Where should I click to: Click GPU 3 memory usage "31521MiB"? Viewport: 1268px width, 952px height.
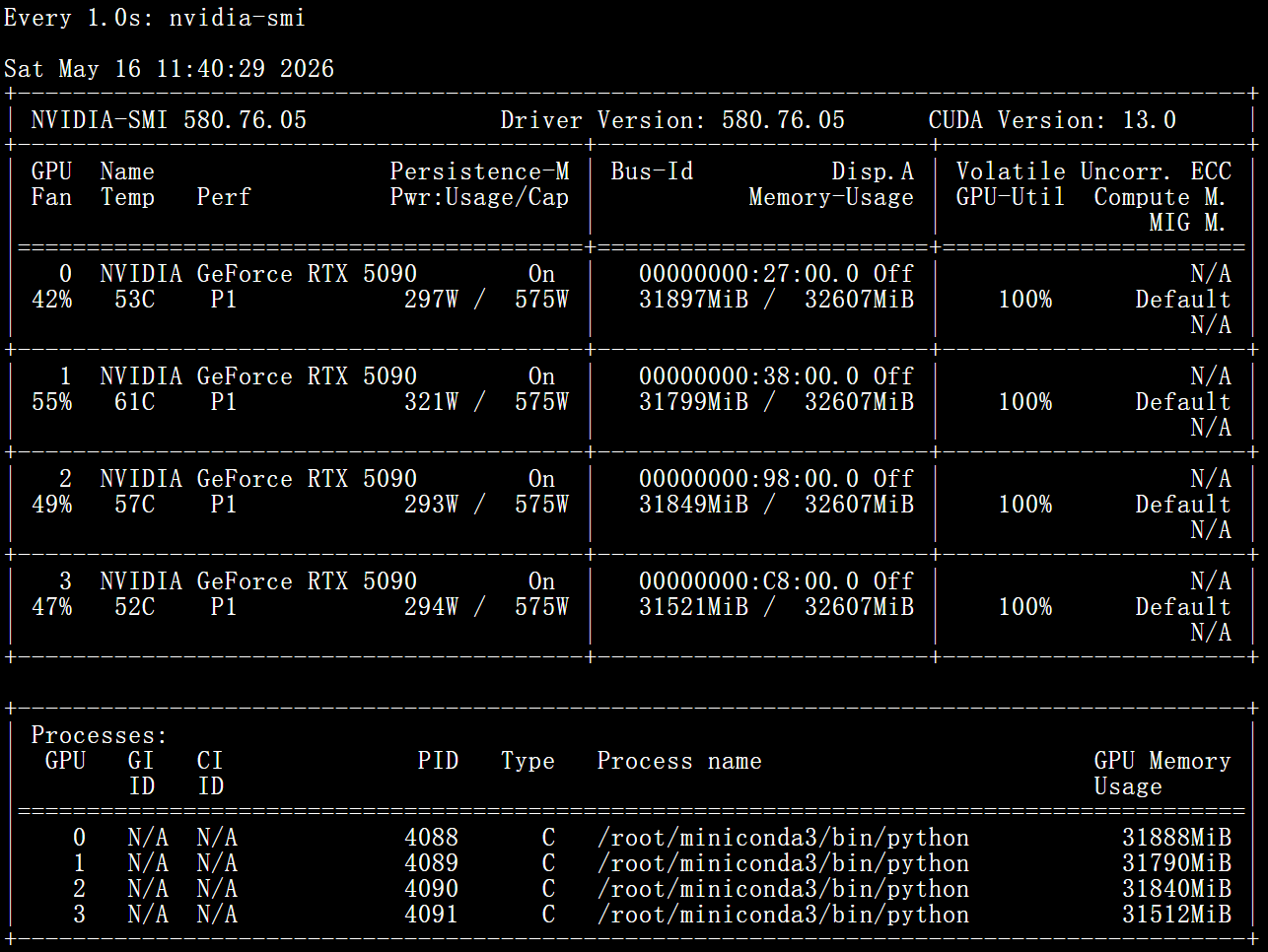[x=693, y=607]
